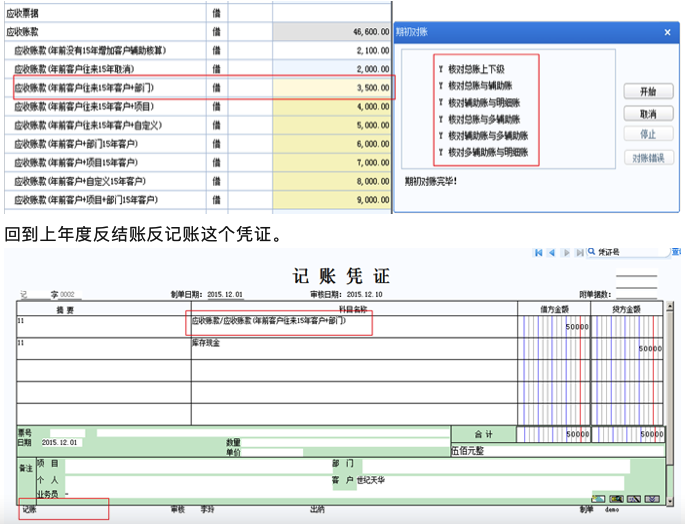This screenshot has width=685, height=524.
Task: Close the 期初对账 dialog
Action: tap(667, 32)
